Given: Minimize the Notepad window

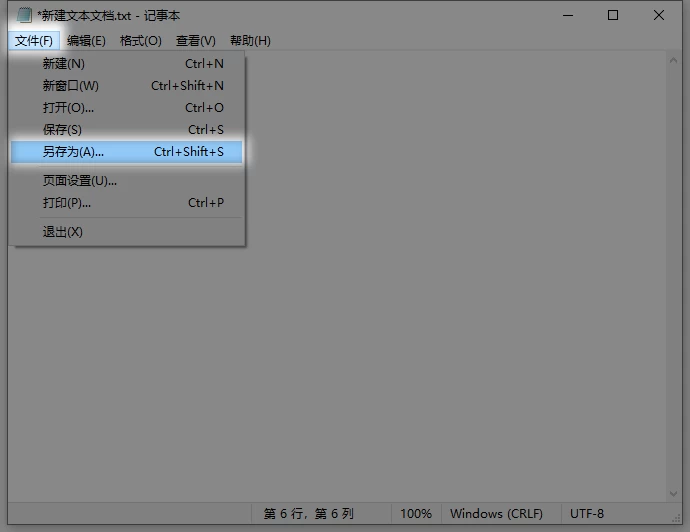Looking at the screenshot, I should click(567, 15).
